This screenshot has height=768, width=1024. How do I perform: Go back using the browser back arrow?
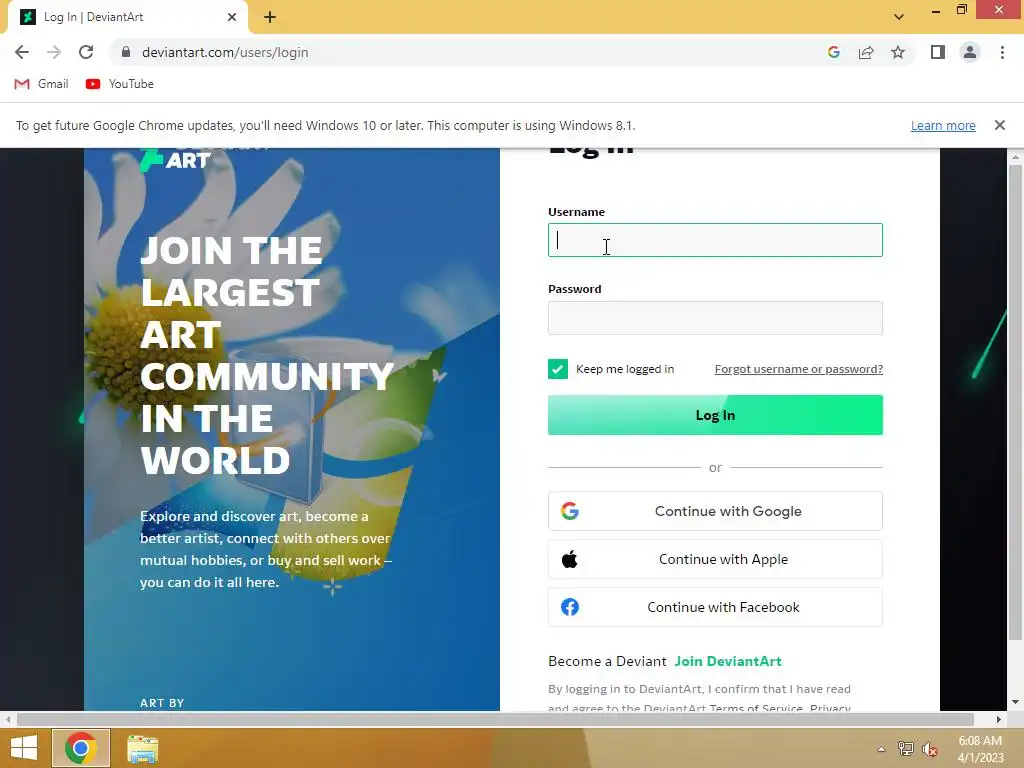(x=22, y=52)
